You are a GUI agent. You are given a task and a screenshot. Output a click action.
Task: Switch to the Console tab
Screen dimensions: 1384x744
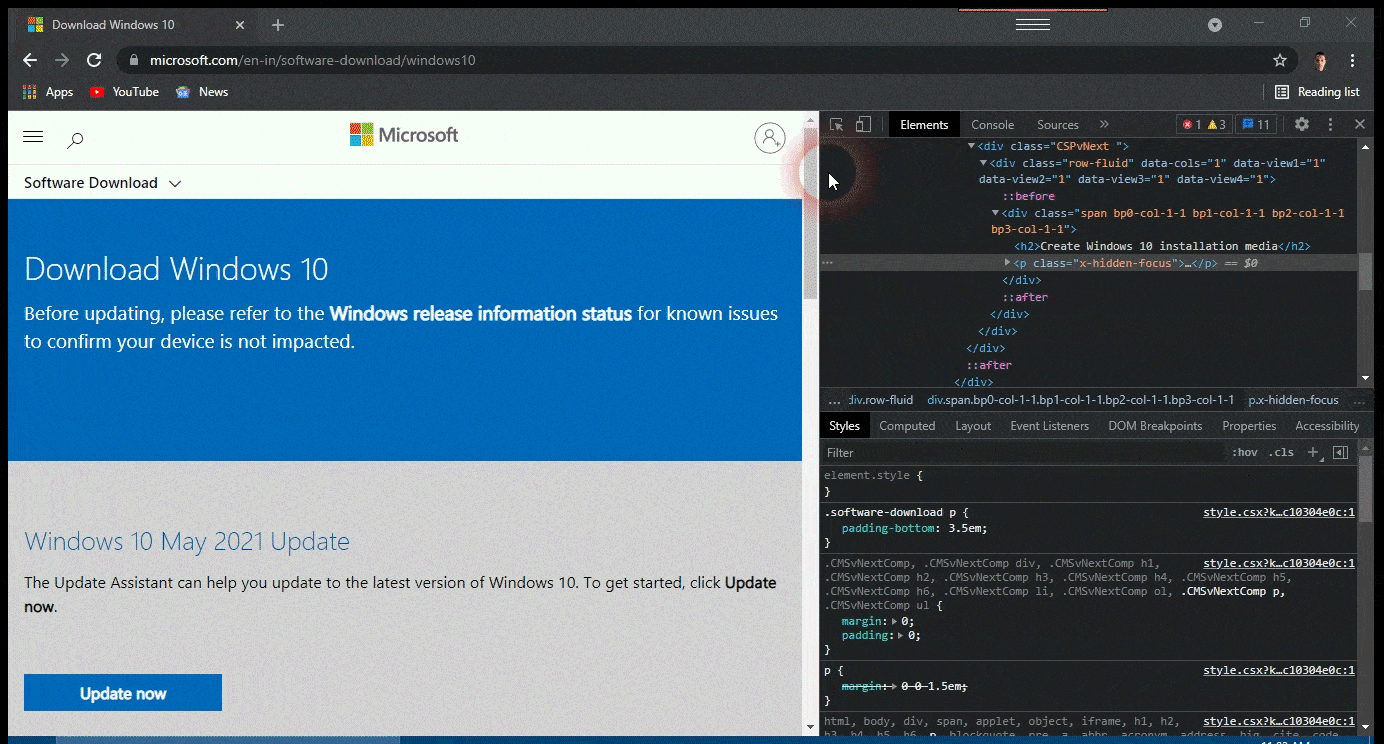tap(993, 125)
